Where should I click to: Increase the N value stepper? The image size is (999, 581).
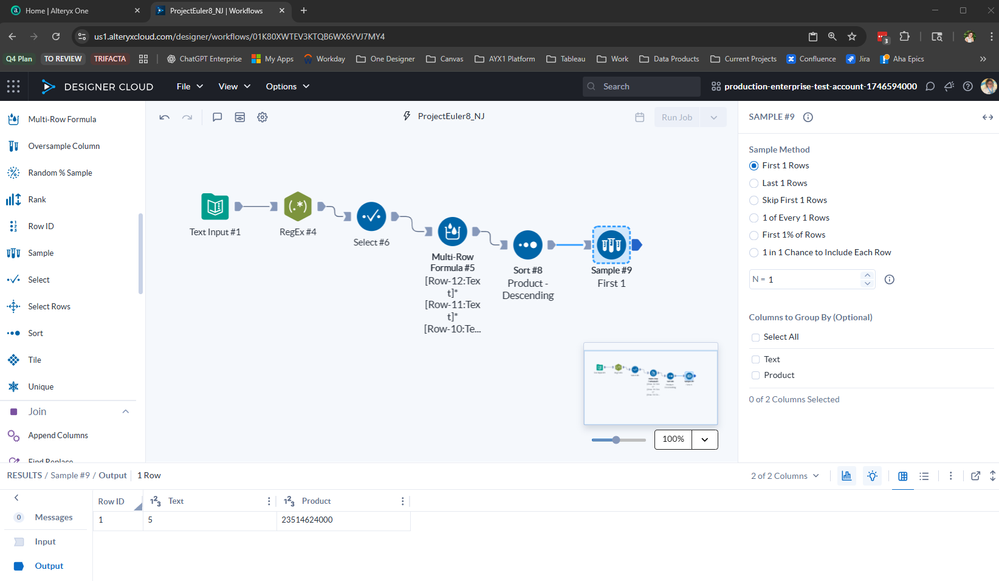(x=867, y=276)
